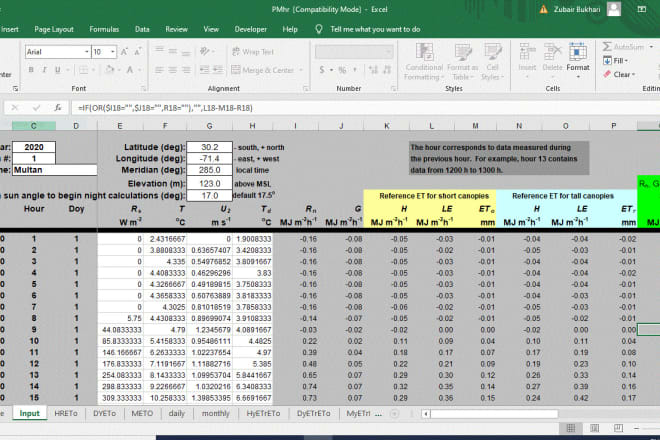Click the Decrease Decimal icon
660x440 pixels.
(x=387, y=70)
